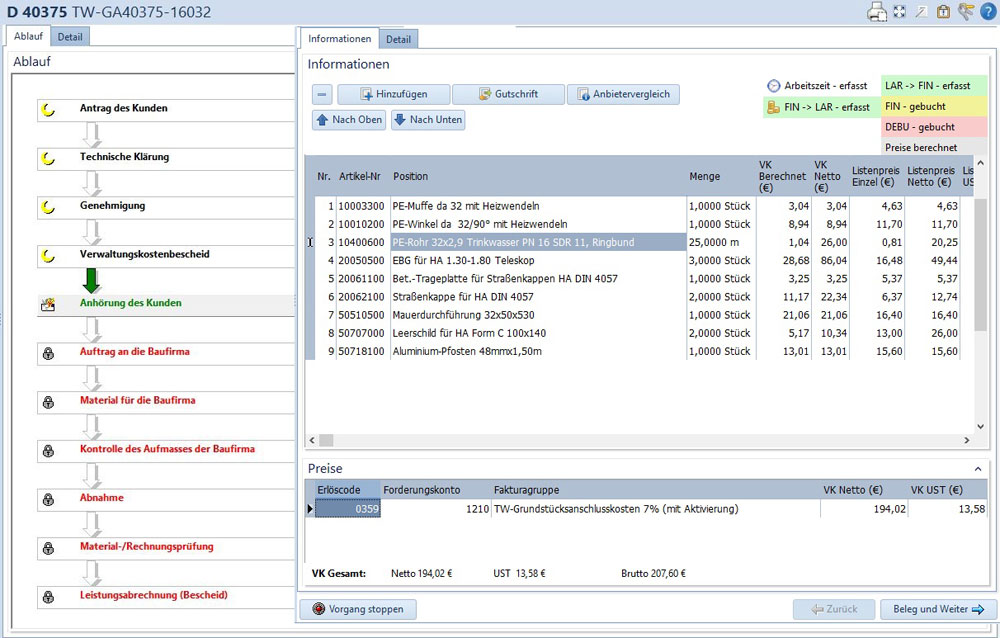Select row Mauerdurchführung 32x50x530
1000x638 pixels.
click(x=638, y=315)
